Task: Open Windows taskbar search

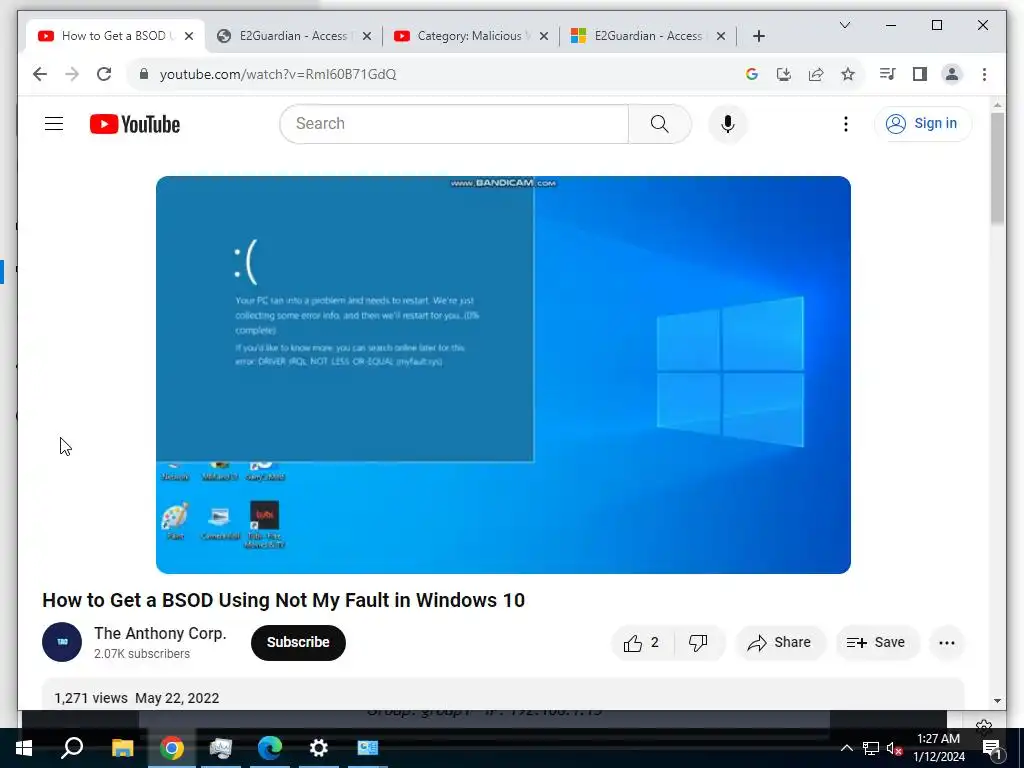Action: (x=72, y=748)
